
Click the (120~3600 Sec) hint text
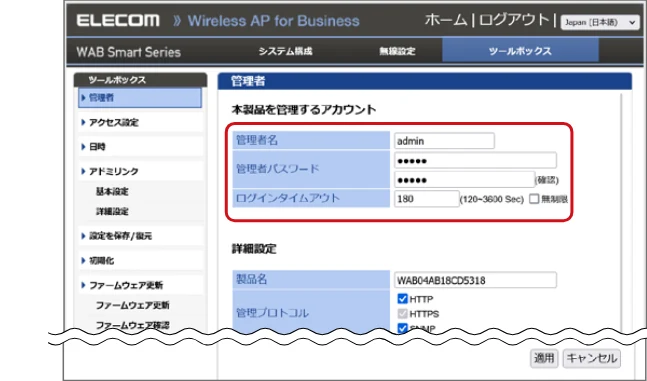pyautogui.click(x=492, y=199)
